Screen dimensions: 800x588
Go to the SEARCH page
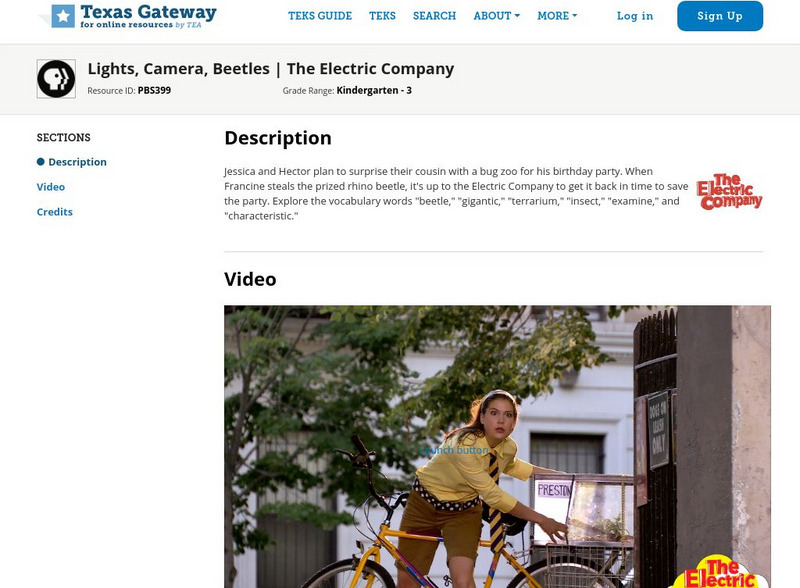434,16
